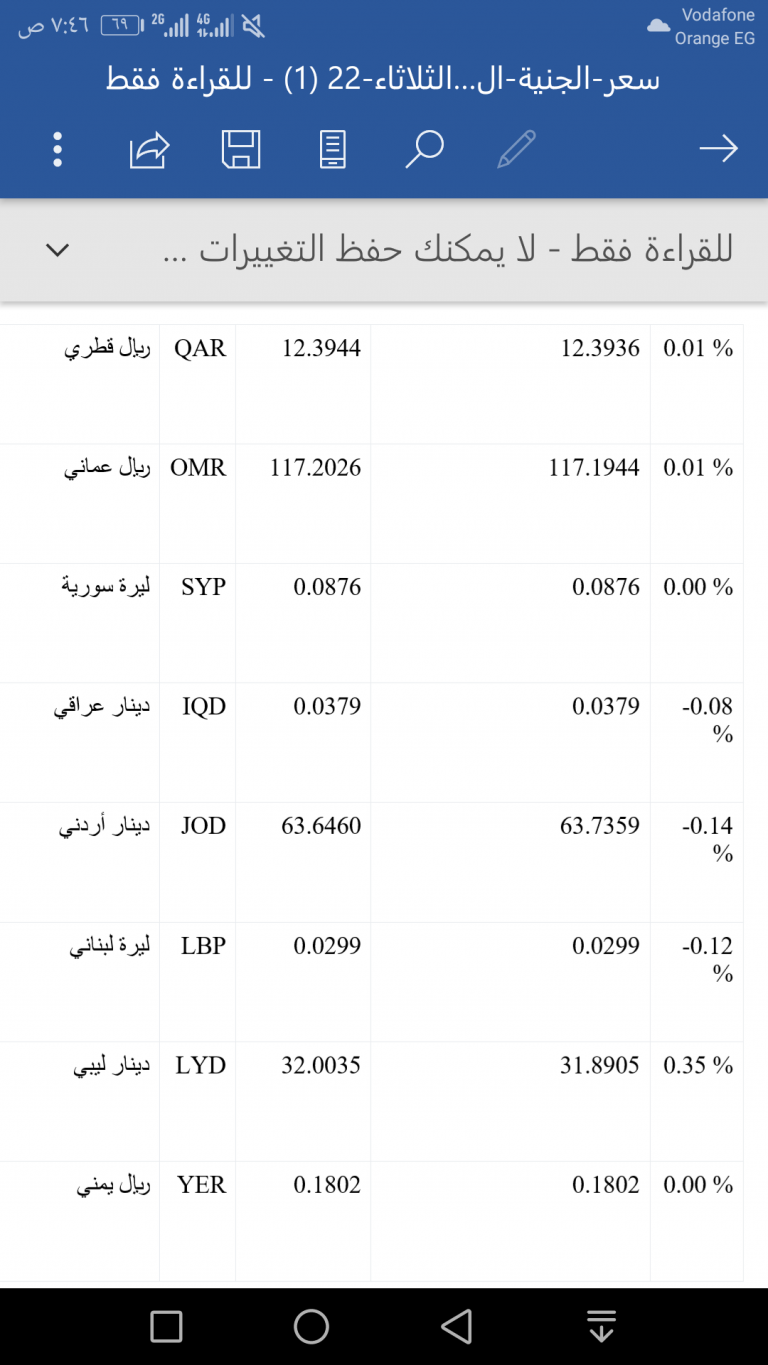The height and width of the screenshot is (1365, 768).
Task: Open the three-dot overflow menu
Action: click(x=57, y=149)
